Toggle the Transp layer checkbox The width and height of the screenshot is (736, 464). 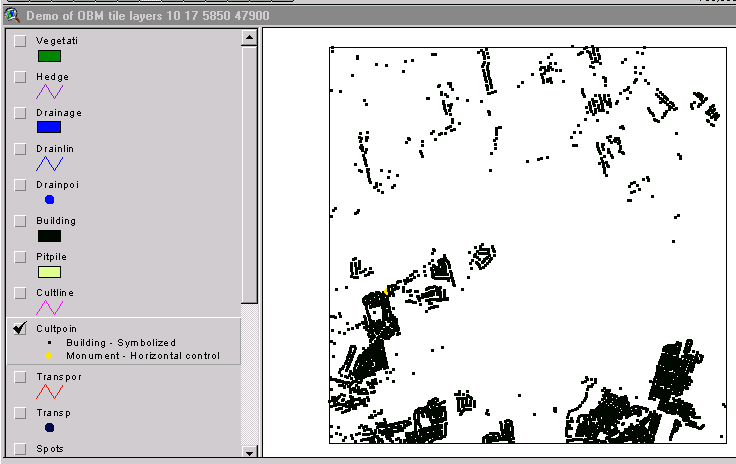tap(20, 413)
